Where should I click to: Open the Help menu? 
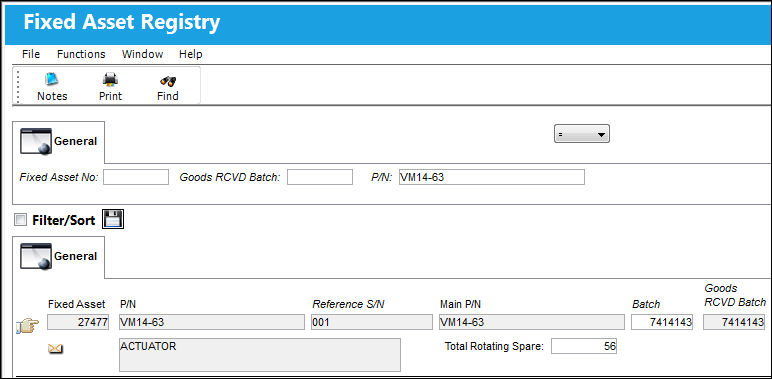click(191, 54)
